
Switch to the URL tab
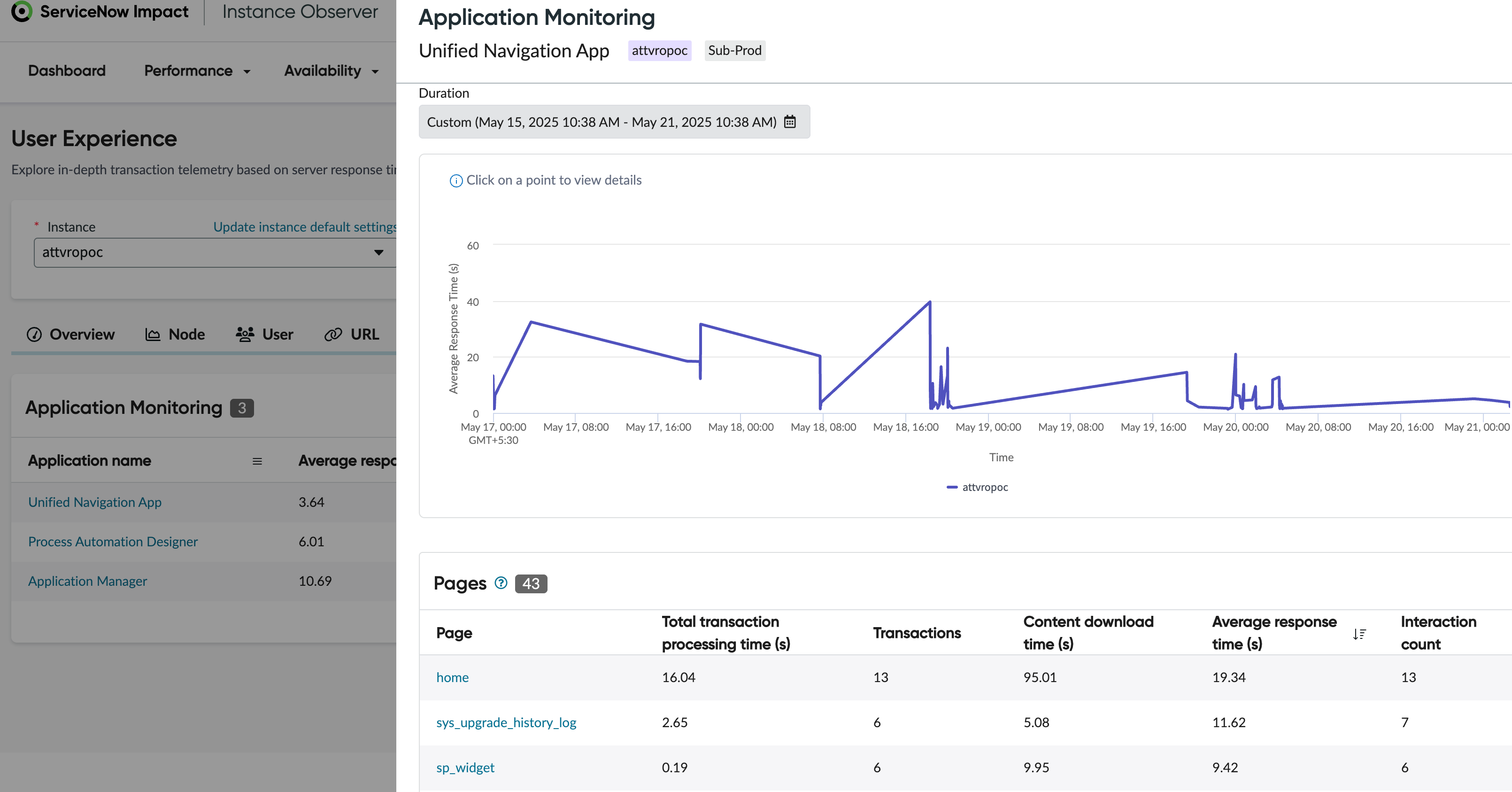(352, 334)
